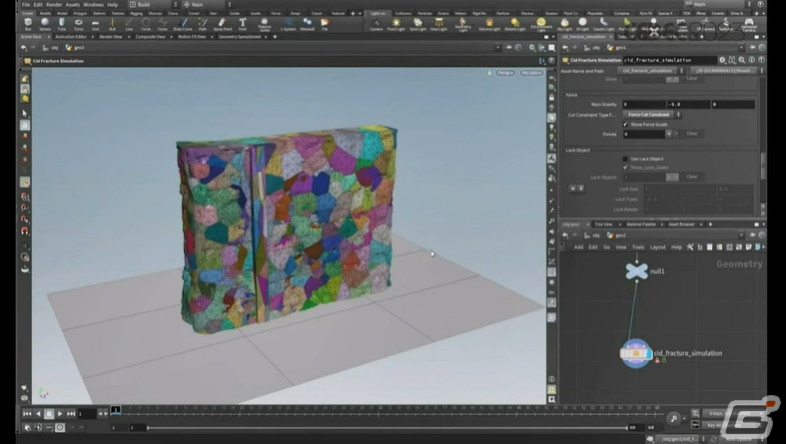The image size is (786, 444).
Task: Click the Main Gravity Y value field
Action: click(x=689, y=104)
